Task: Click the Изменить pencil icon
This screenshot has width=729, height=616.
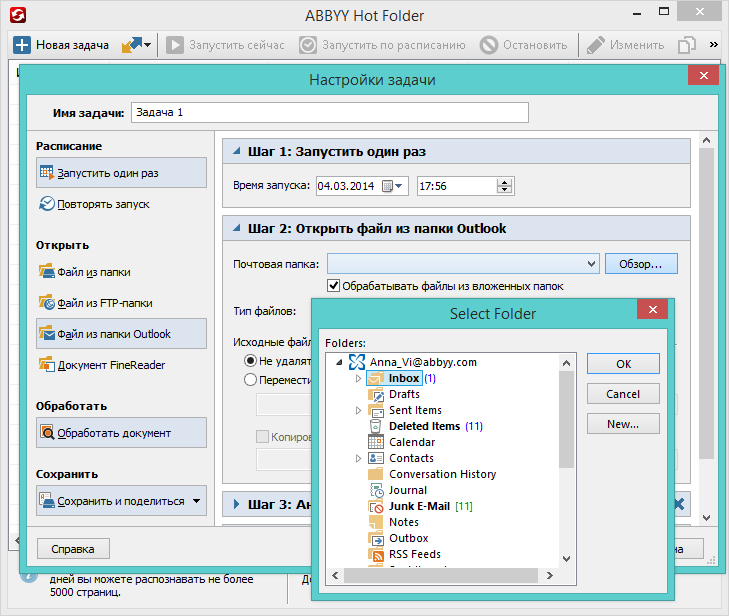Action: [x=596, y=45]
